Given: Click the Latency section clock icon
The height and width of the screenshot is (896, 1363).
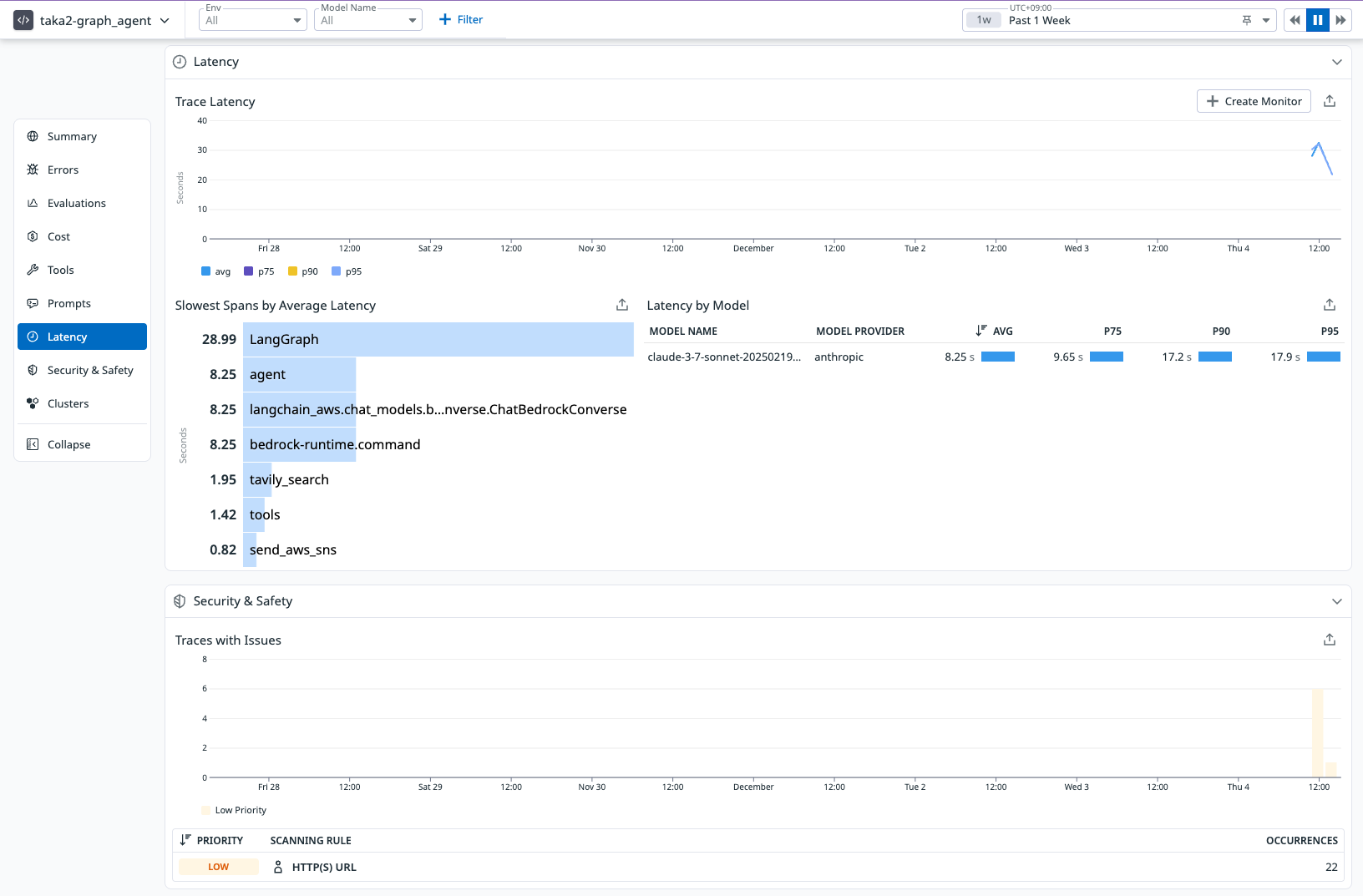Looking at the screenshot, I should [x=180, y=62].
